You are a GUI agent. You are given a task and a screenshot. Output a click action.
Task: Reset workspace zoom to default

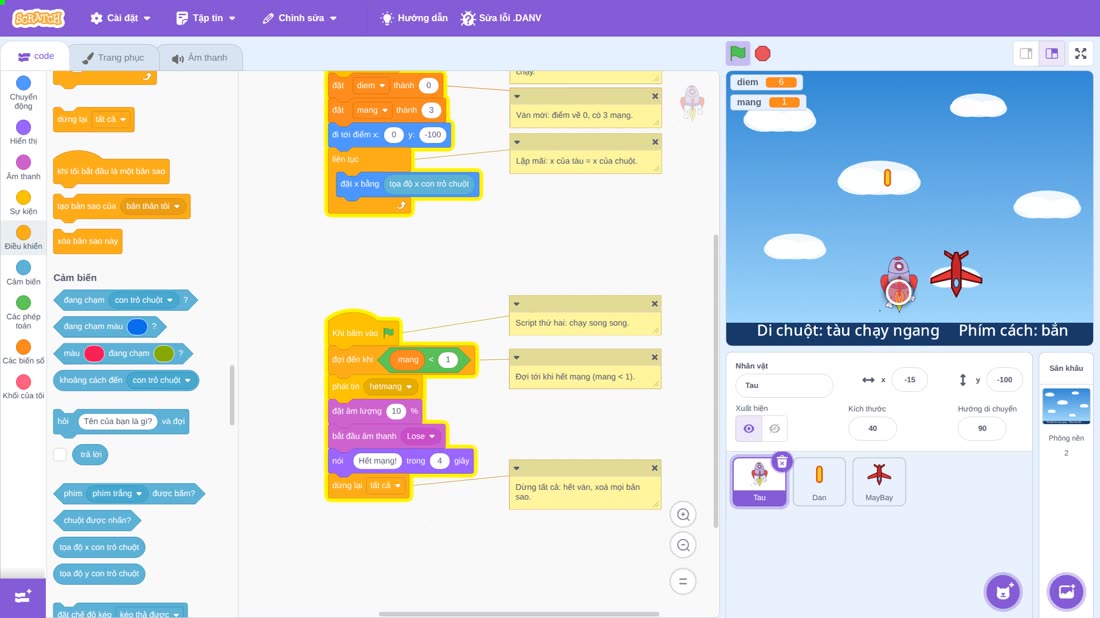(683, 581)
